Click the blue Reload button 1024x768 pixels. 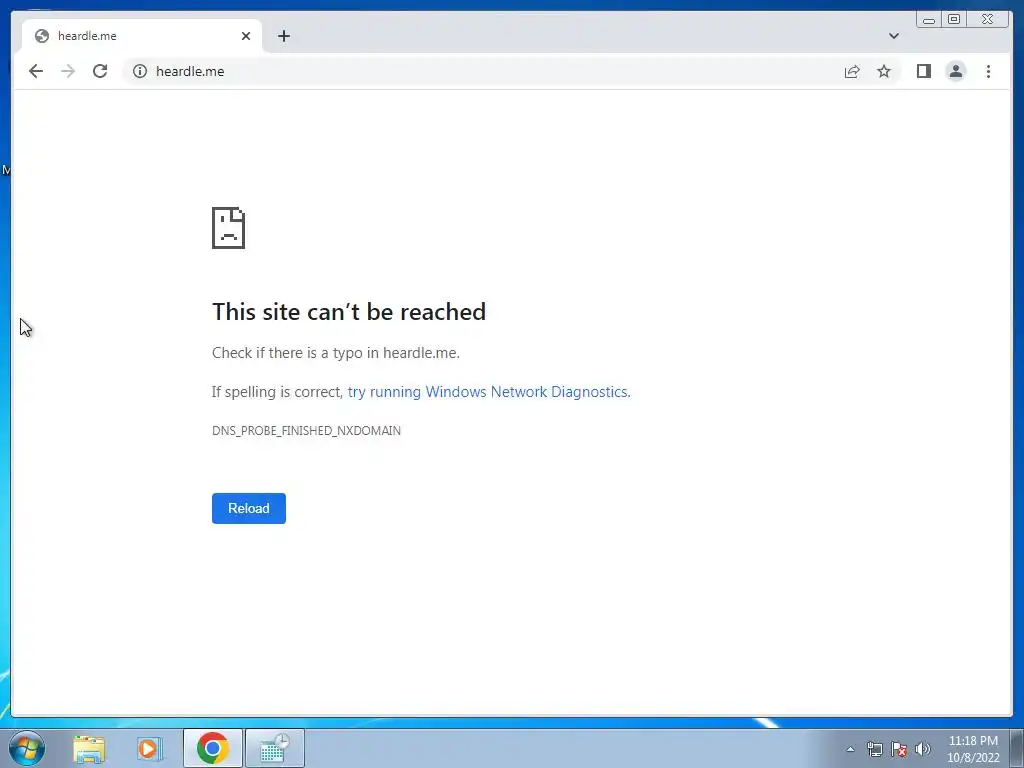pos(249,508)
